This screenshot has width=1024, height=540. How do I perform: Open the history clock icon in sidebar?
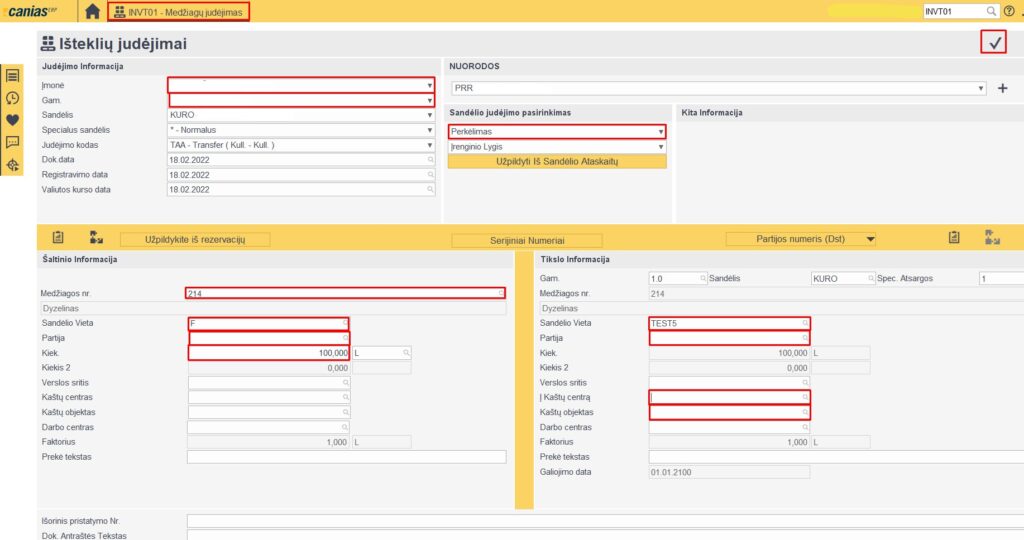coord(13,98)
